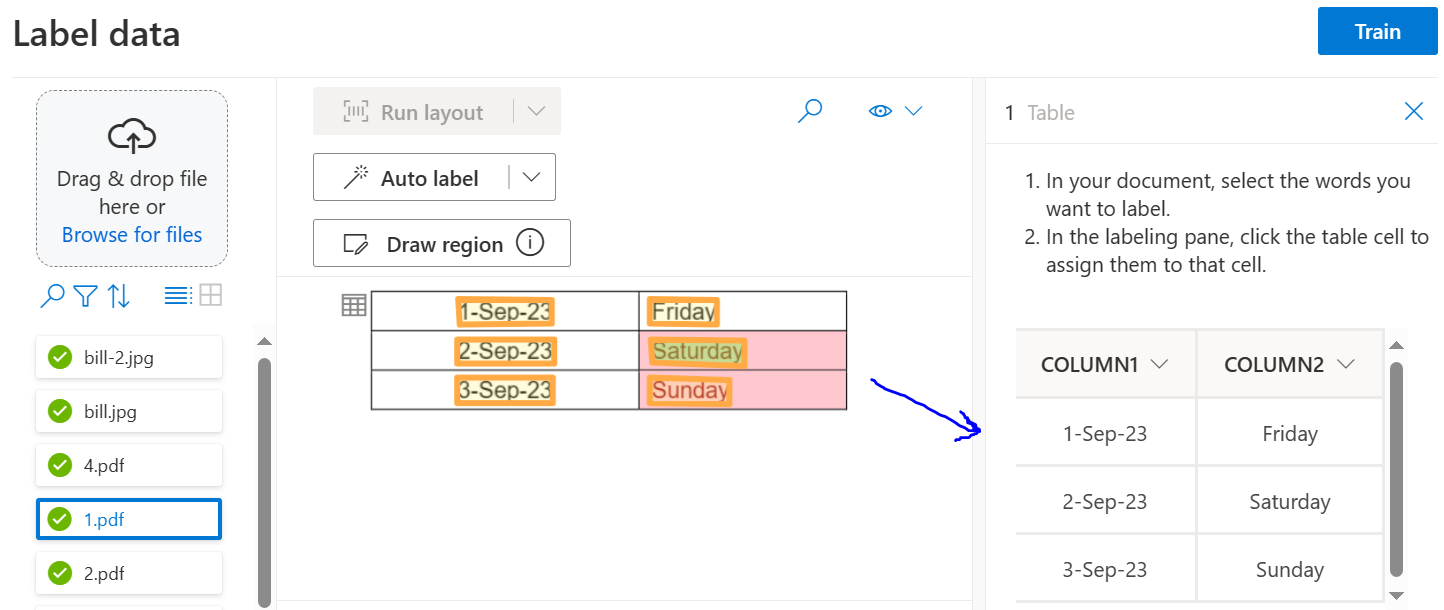Viewport: 1444px width, 610px height.
Task: Open the Run layout dropdown
Action: click(537, 110)
